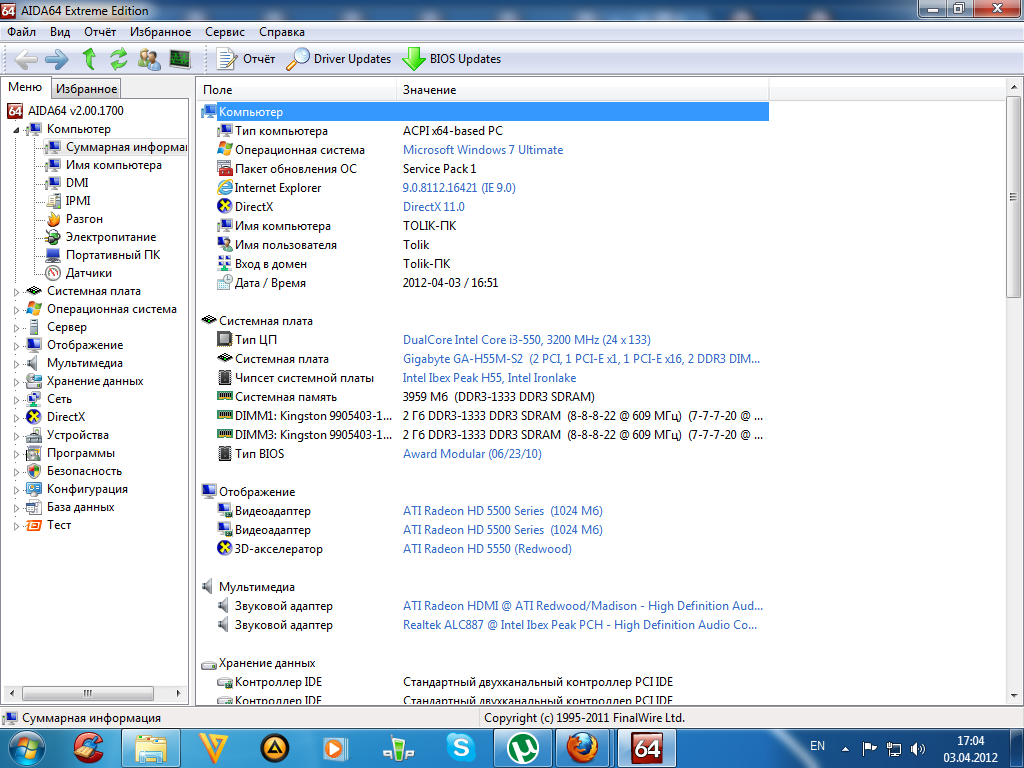This screenshot has height=768, width=1024.
Task: Open the DualCore Intel Core i3-550 link
Action: pos(526,340)
